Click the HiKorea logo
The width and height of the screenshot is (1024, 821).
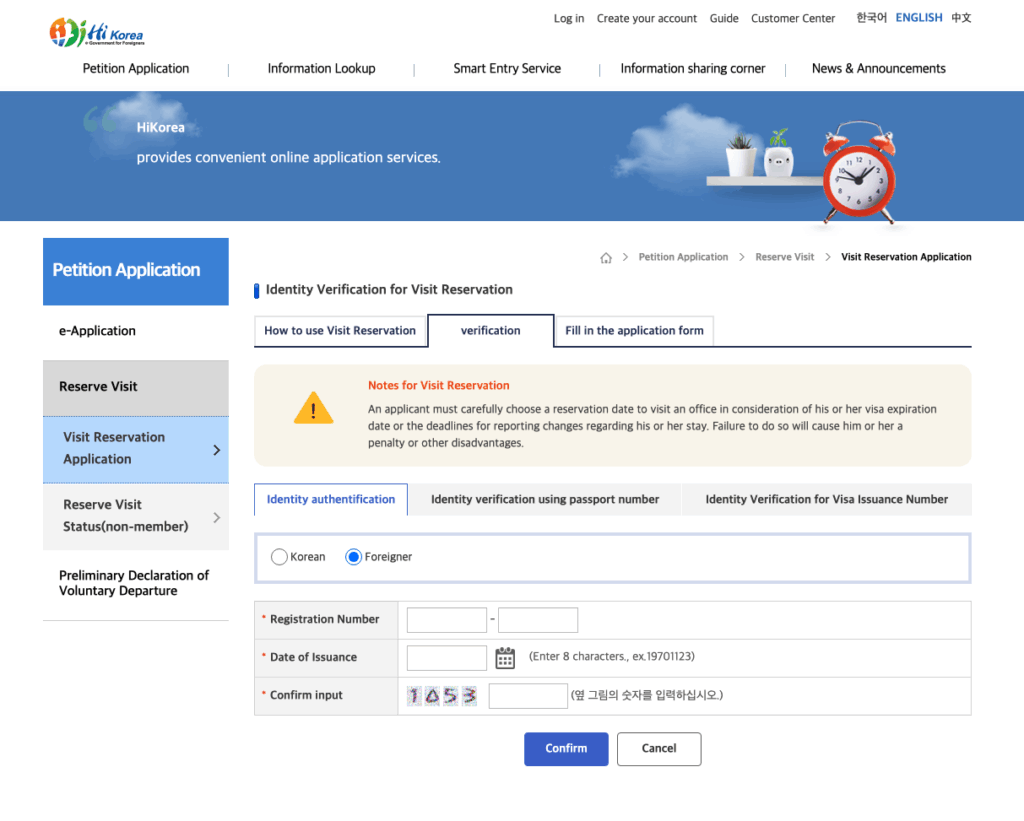pos(97,31)
